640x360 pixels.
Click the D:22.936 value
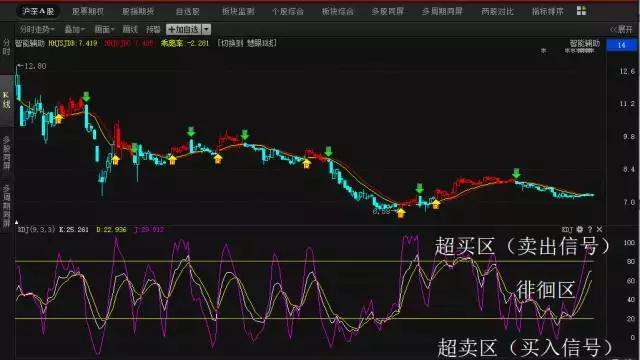tap(111, 230)
